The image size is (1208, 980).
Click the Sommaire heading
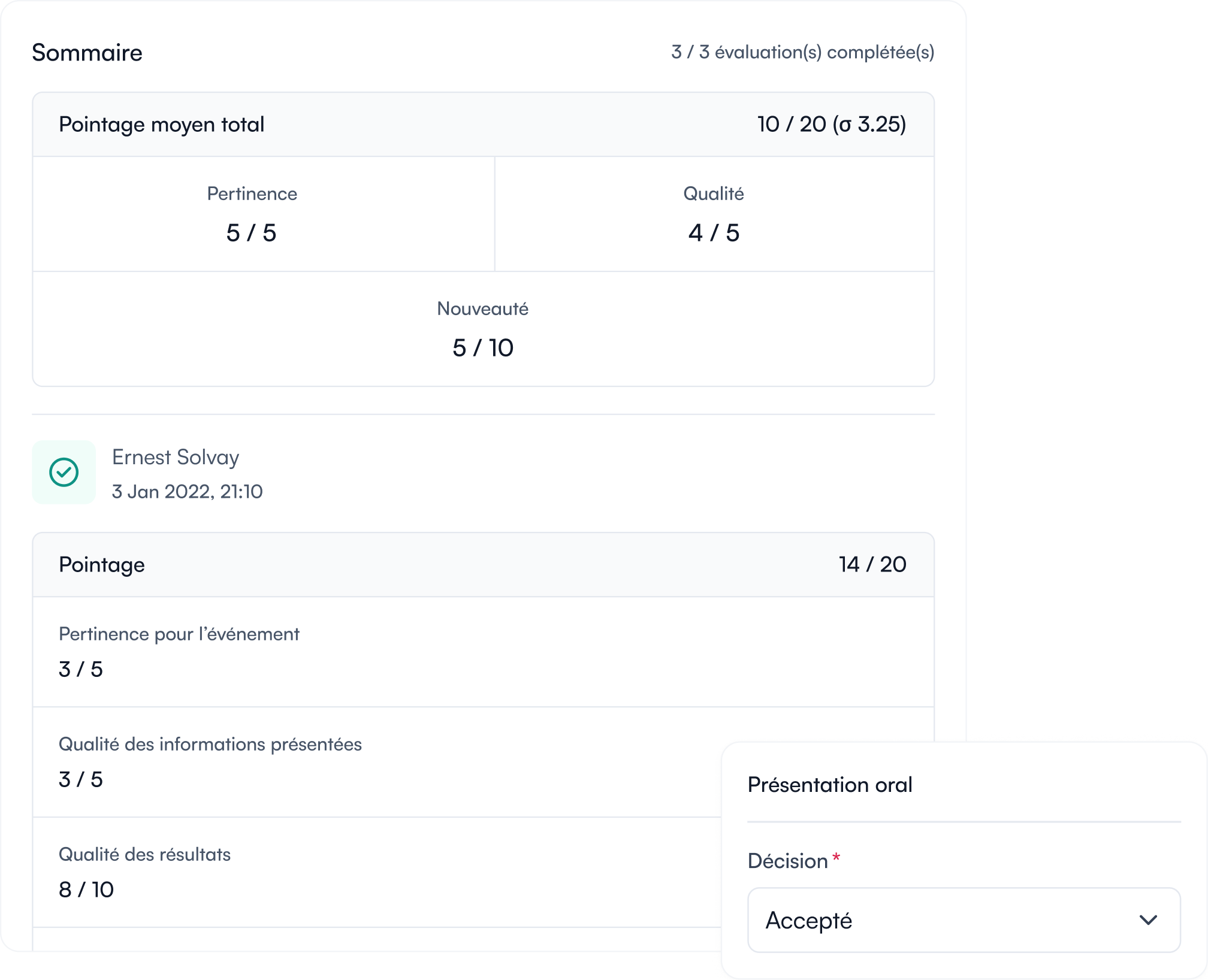tap(87, 53)
